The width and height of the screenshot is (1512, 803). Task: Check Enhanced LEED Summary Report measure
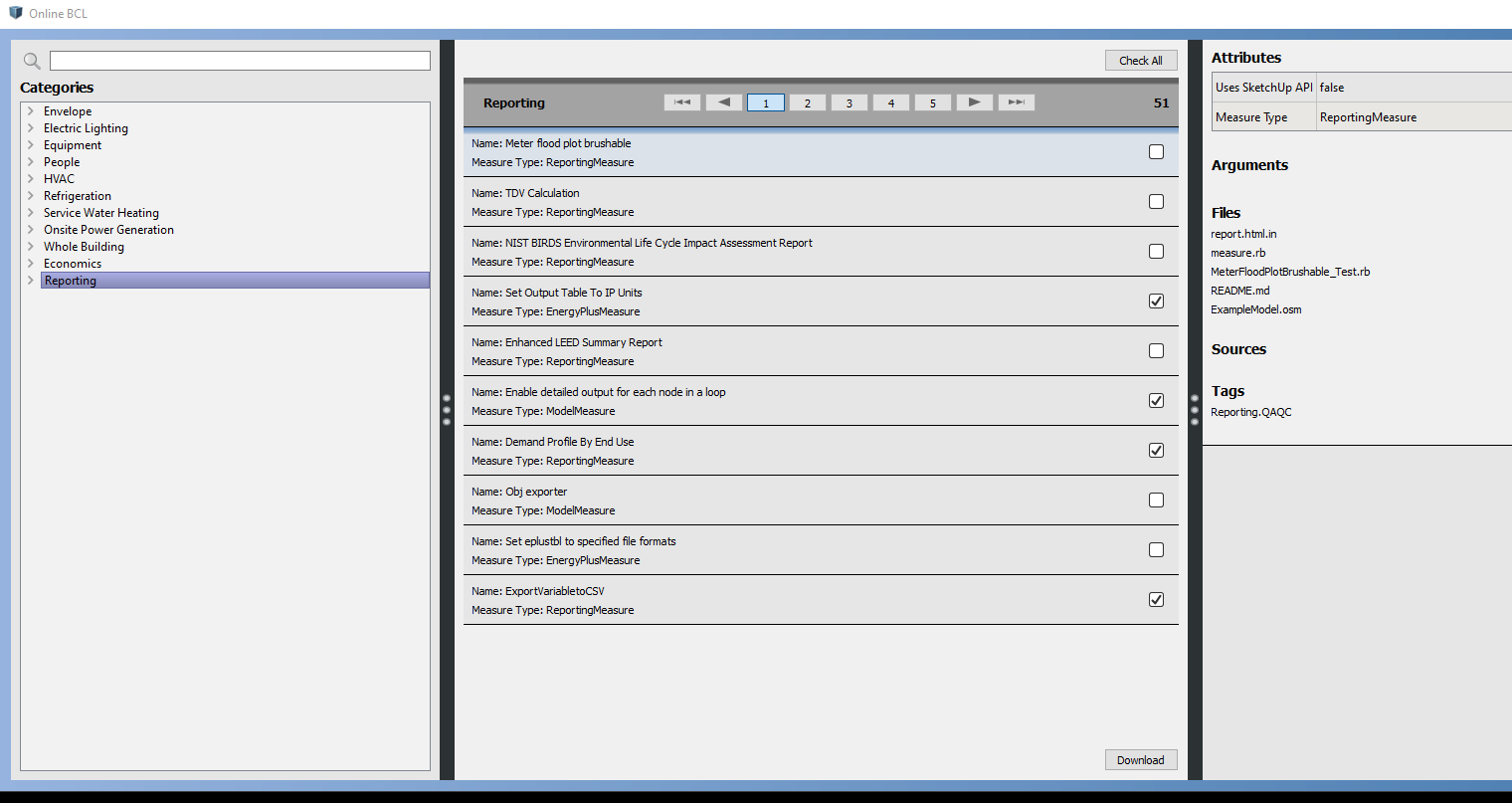point(1156,351)
